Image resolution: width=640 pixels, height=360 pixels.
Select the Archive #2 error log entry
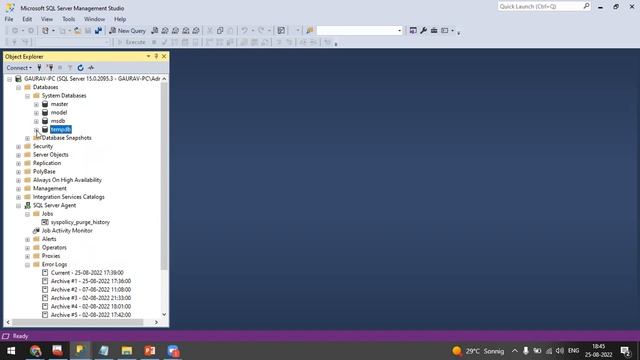pyautogui.click(x=91, y=289)
